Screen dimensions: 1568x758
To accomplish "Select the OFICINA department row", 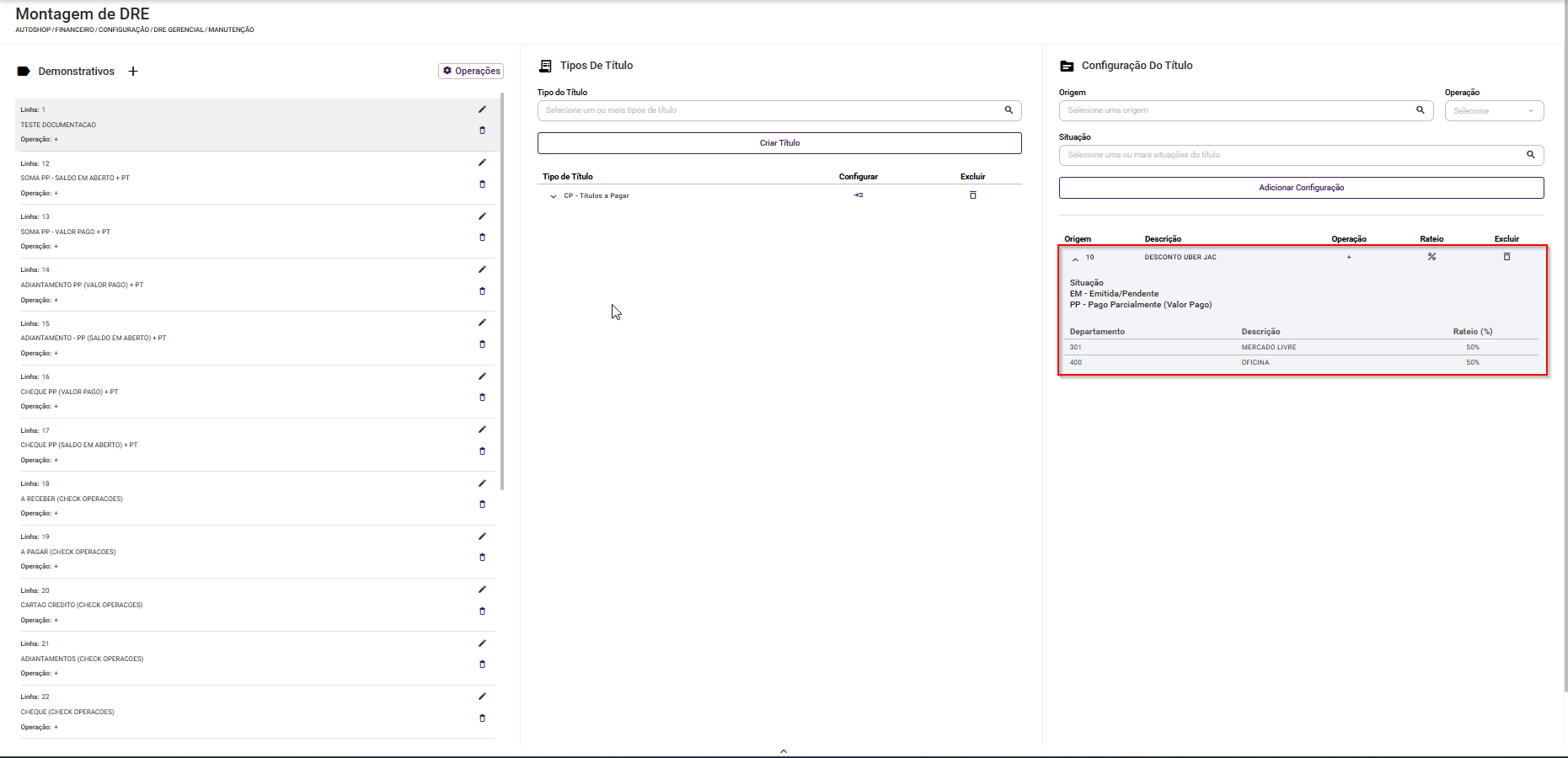I will [1301, 362].
